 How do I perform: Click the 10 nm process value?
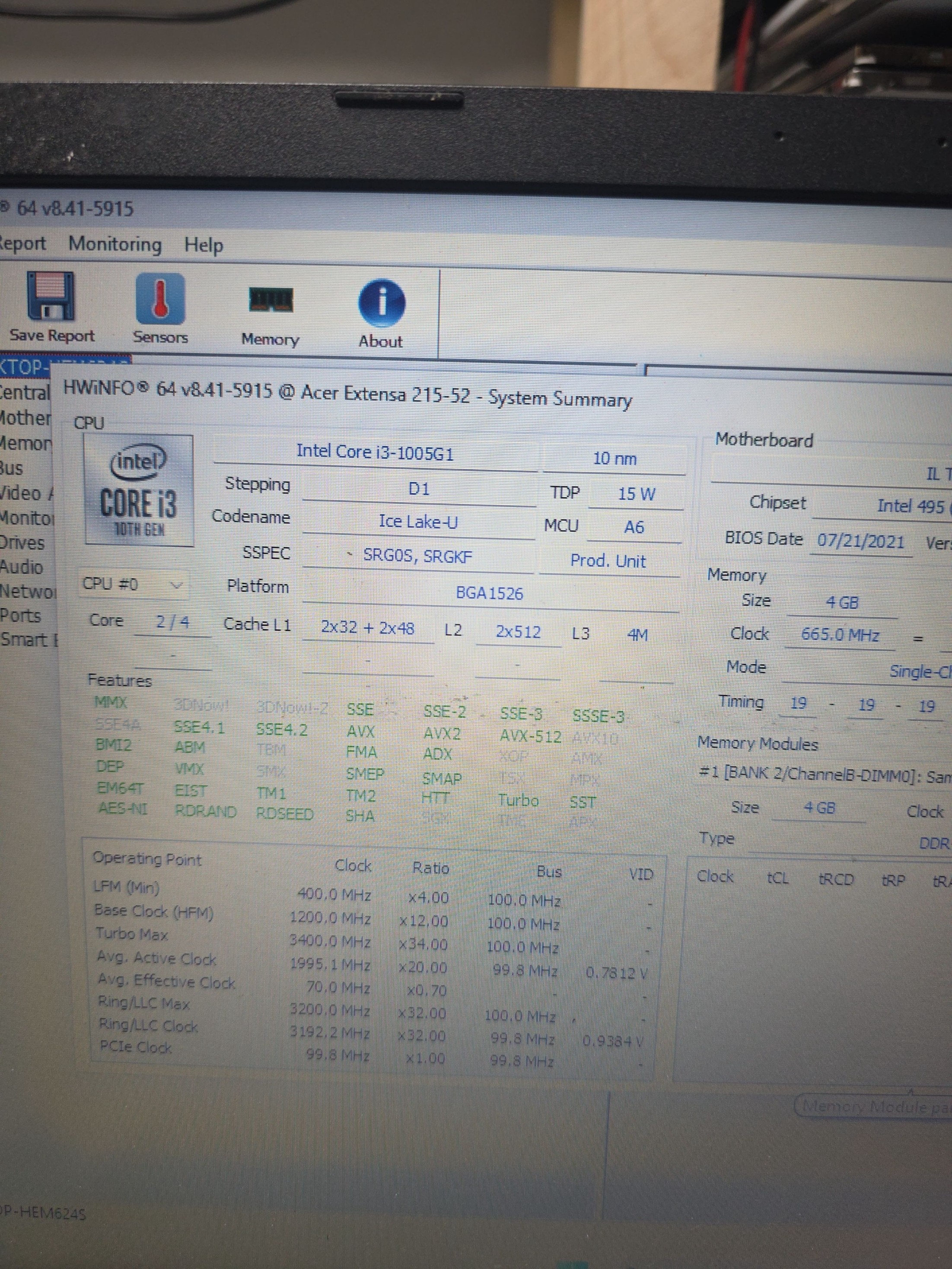point(615,458)
